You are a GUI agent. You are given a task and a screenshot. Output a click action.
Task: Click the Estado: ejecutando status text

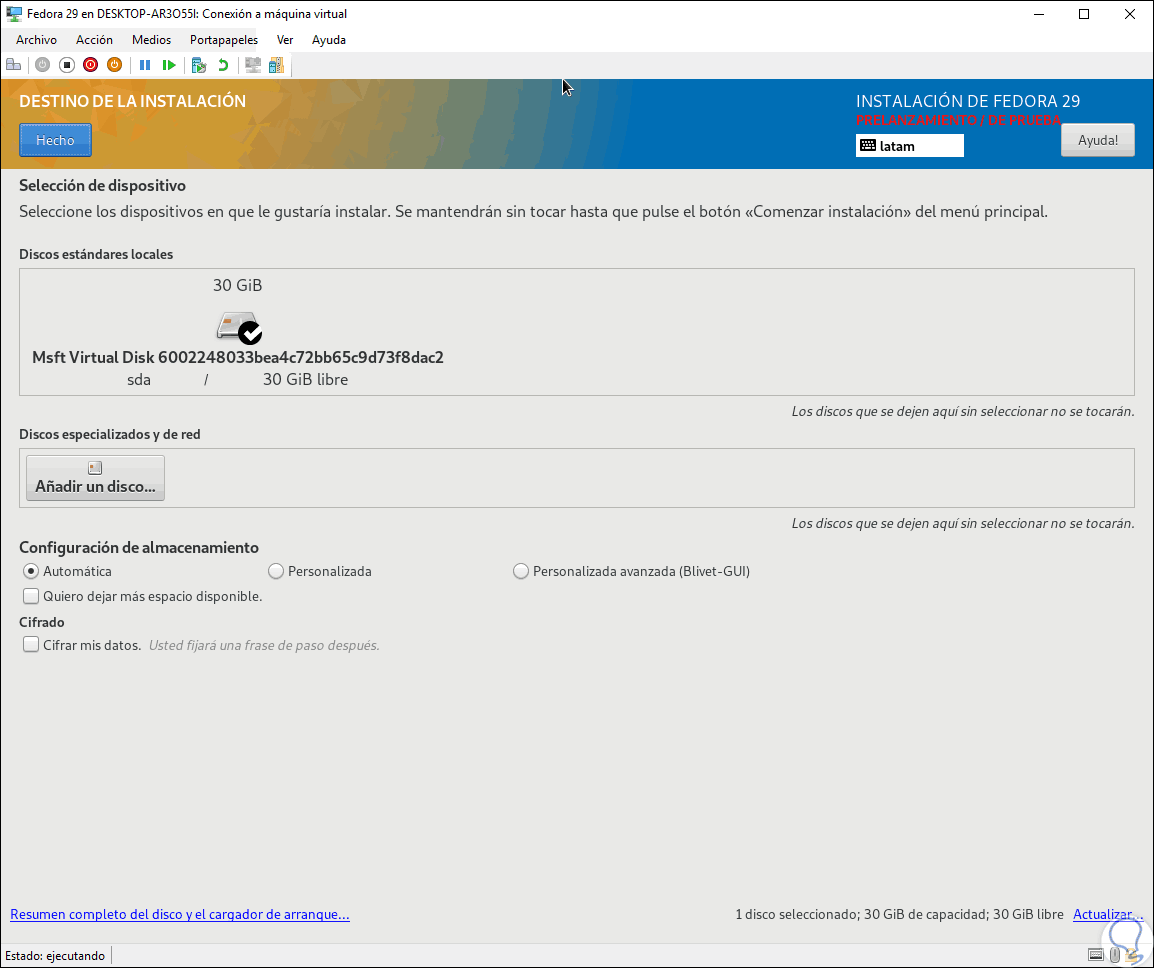coord(55,955)
